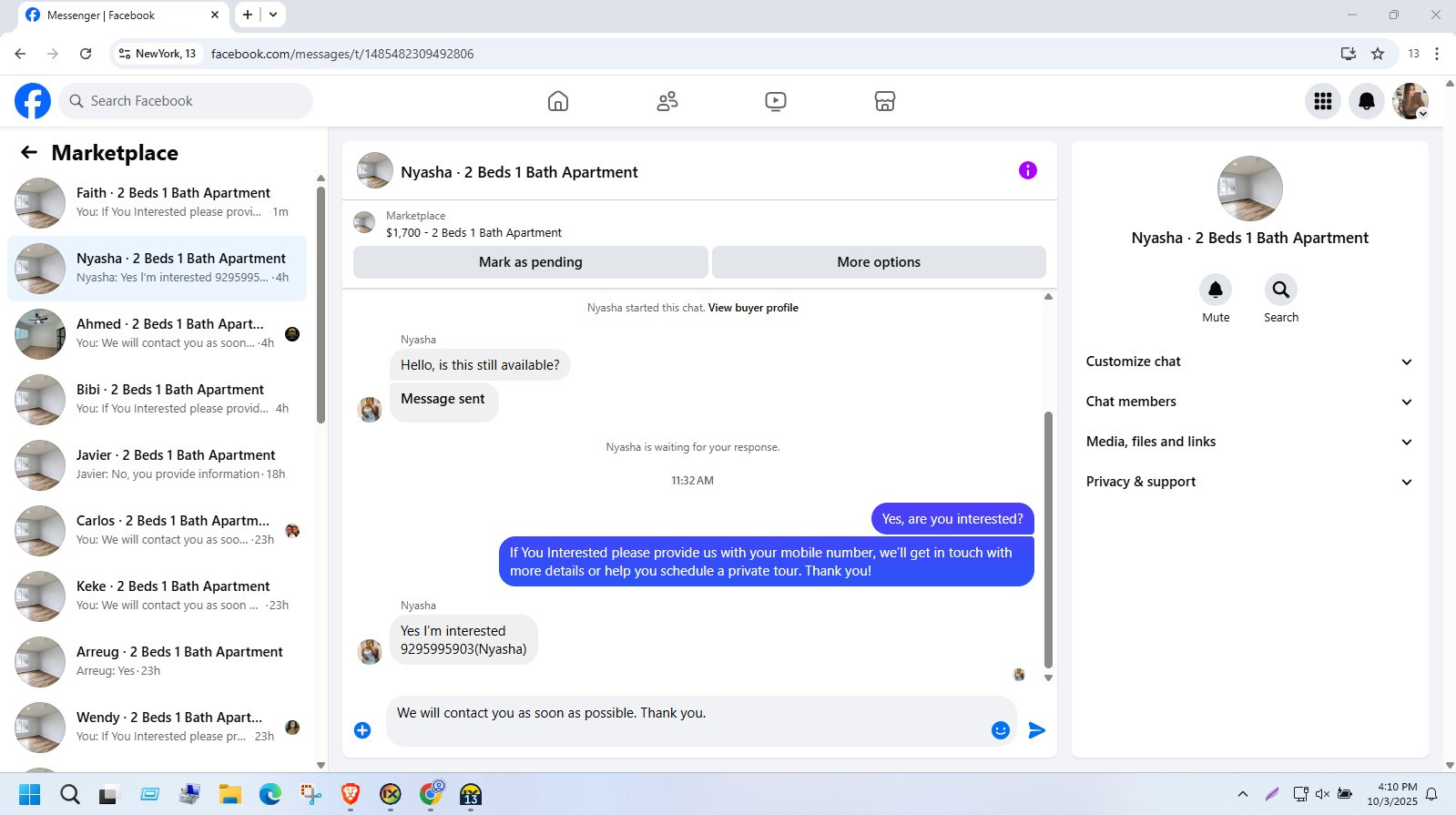Open Bibi apartment conversation
1456x815 pixels.
(x=157, y=400)
